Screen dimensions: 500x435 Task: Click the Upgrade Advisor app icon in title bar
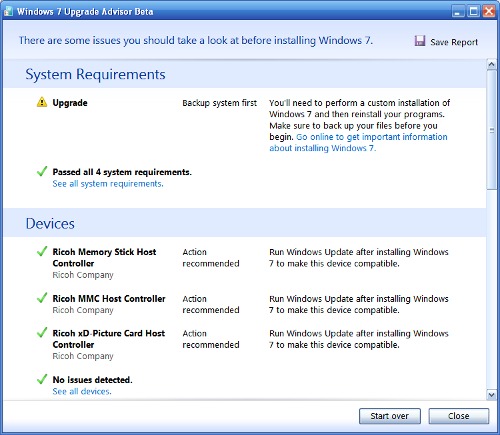click(x=8, y=11)
